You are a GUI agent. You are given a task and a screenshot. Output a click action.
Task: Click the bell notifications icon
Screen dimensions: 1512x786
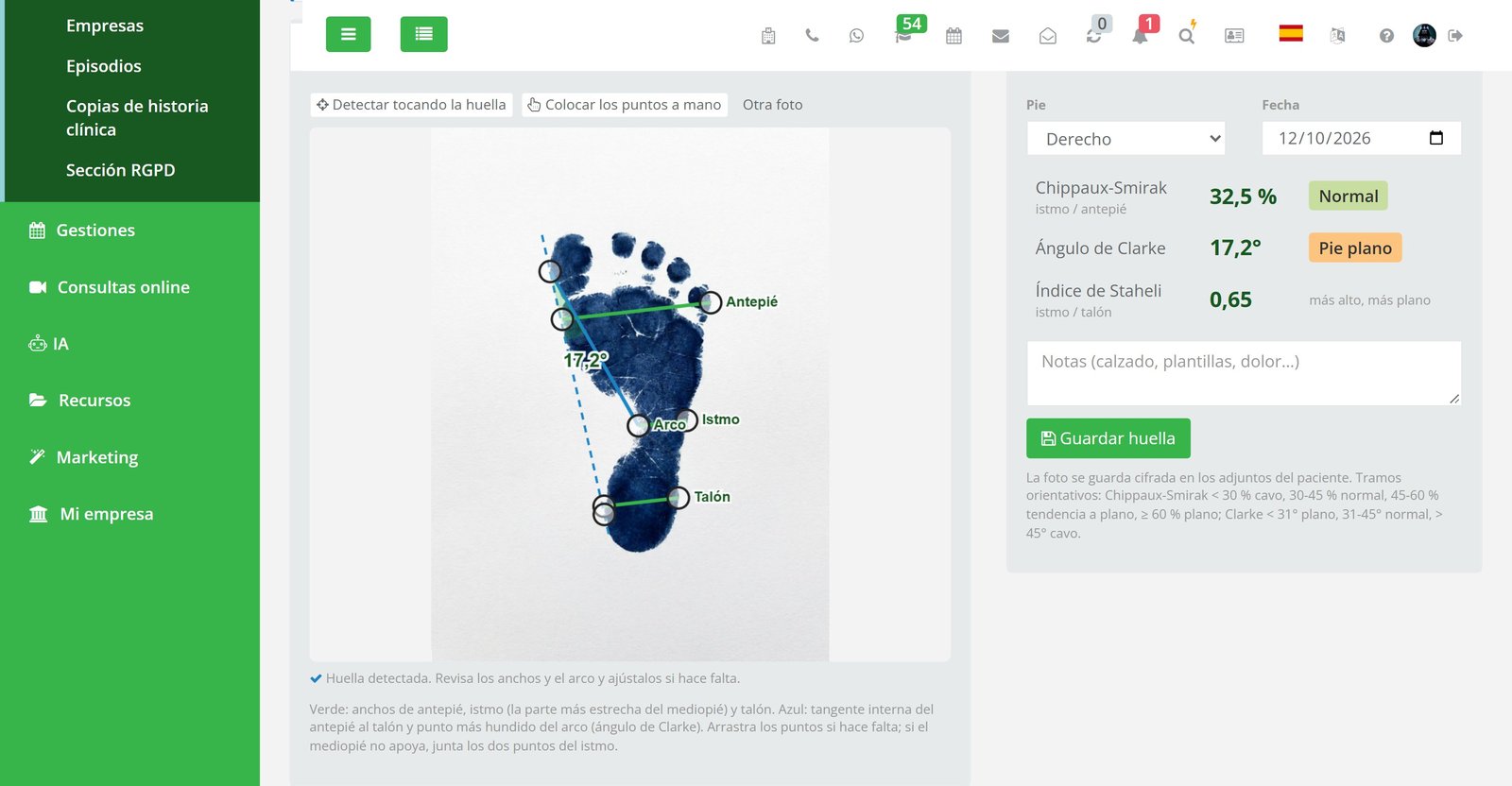pos(1140,36)
